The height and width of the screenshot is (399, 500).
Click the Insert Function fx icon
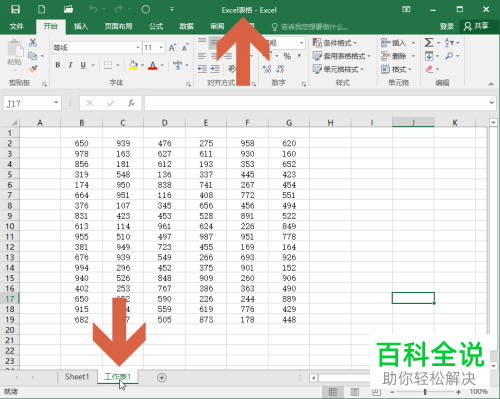click(131, 103)
